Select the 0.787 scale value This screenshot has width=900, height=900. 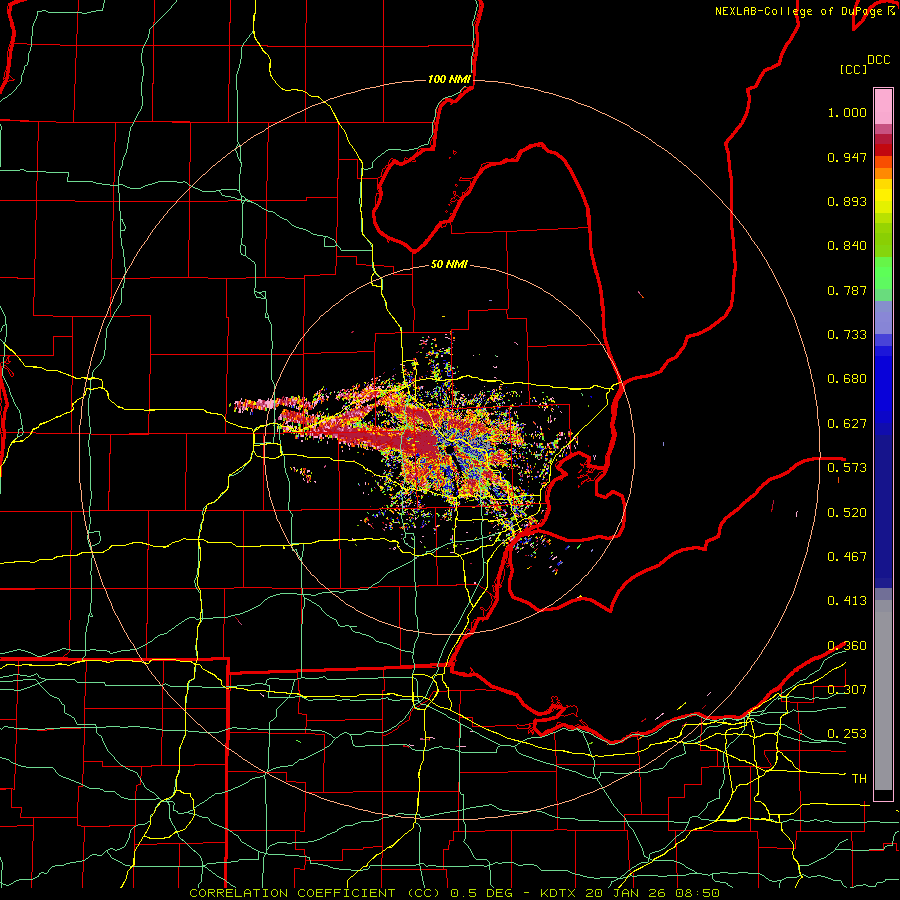(x=847, y=290)
